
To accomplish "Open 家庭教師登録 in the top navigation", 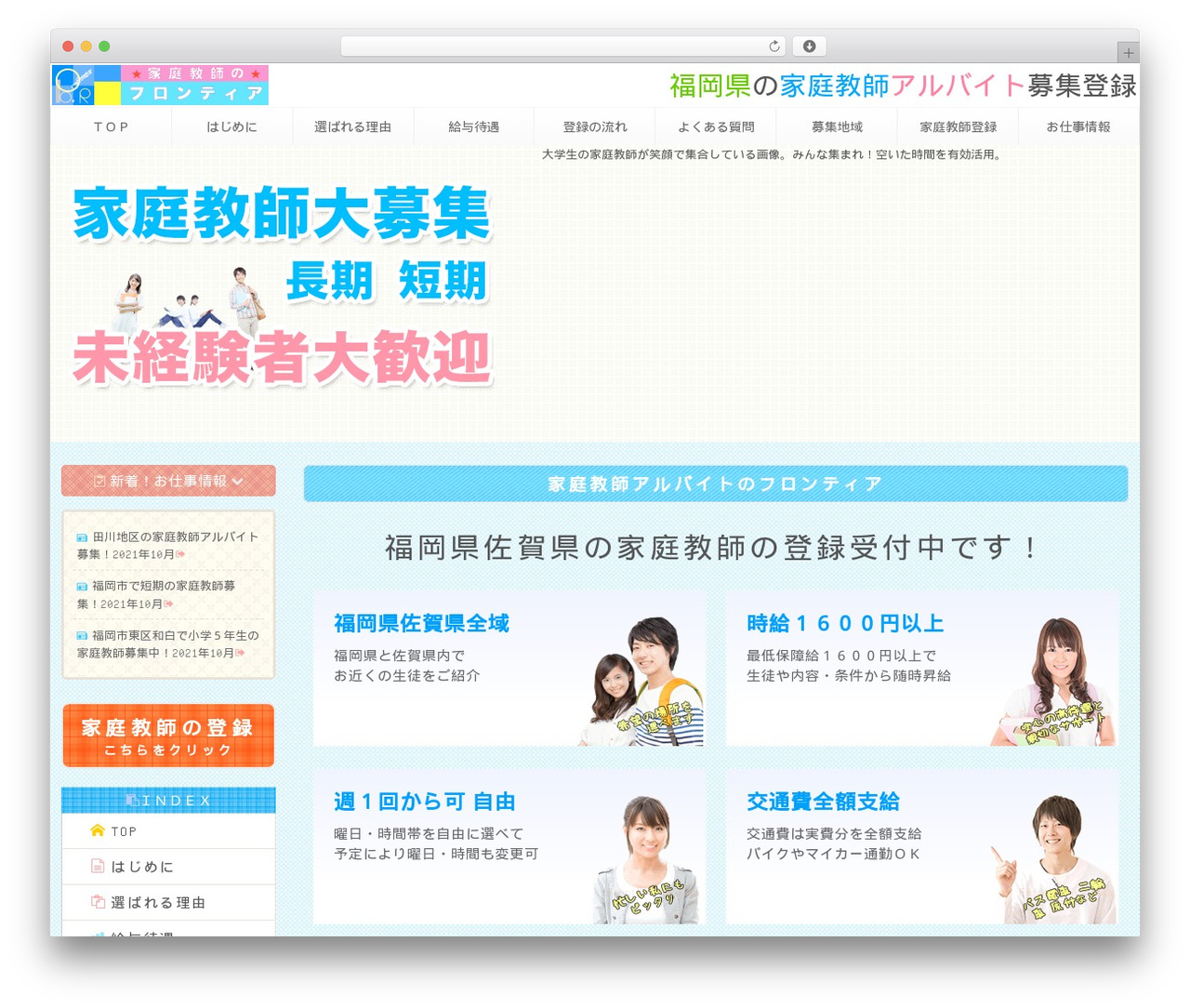I will coord(958,126).
